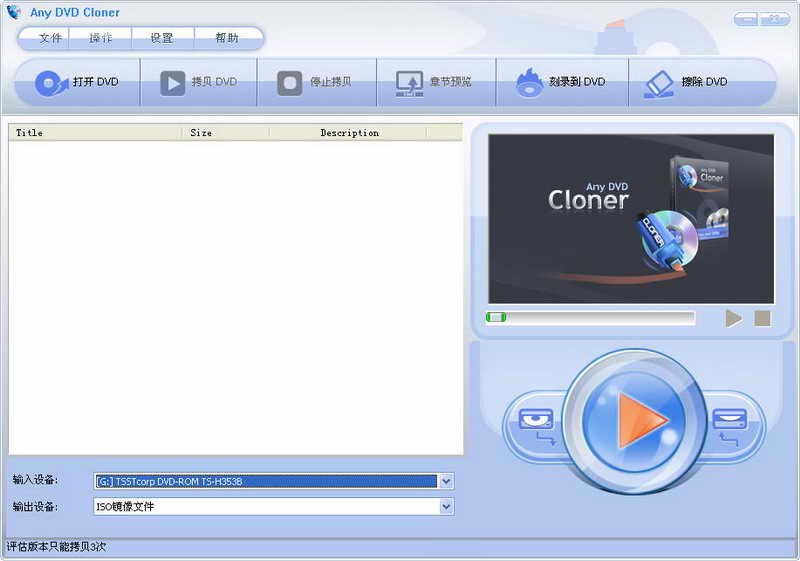Click the 刻录到 DVD flame icon
This screenshot has height=561, width=800.
[529, 83]
